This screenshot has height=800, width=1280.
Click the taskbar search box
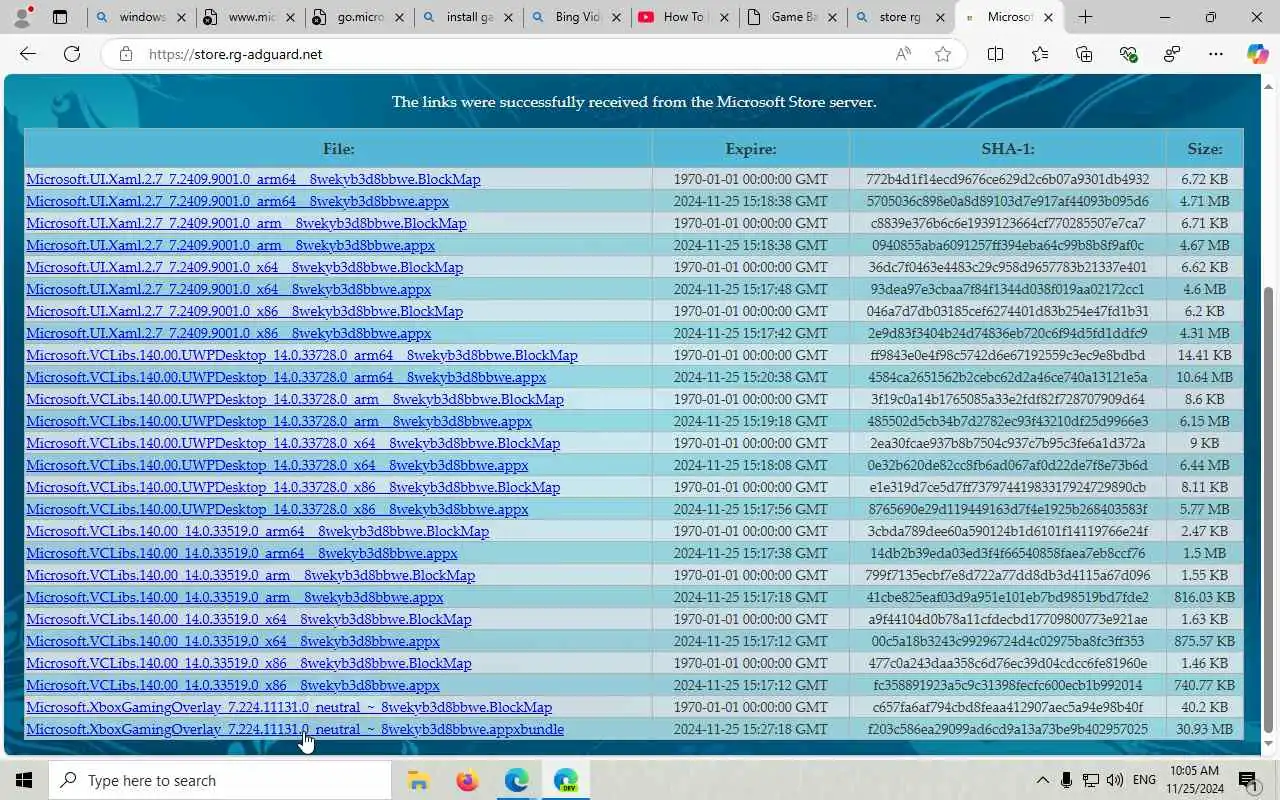click(x=220, y=780)
